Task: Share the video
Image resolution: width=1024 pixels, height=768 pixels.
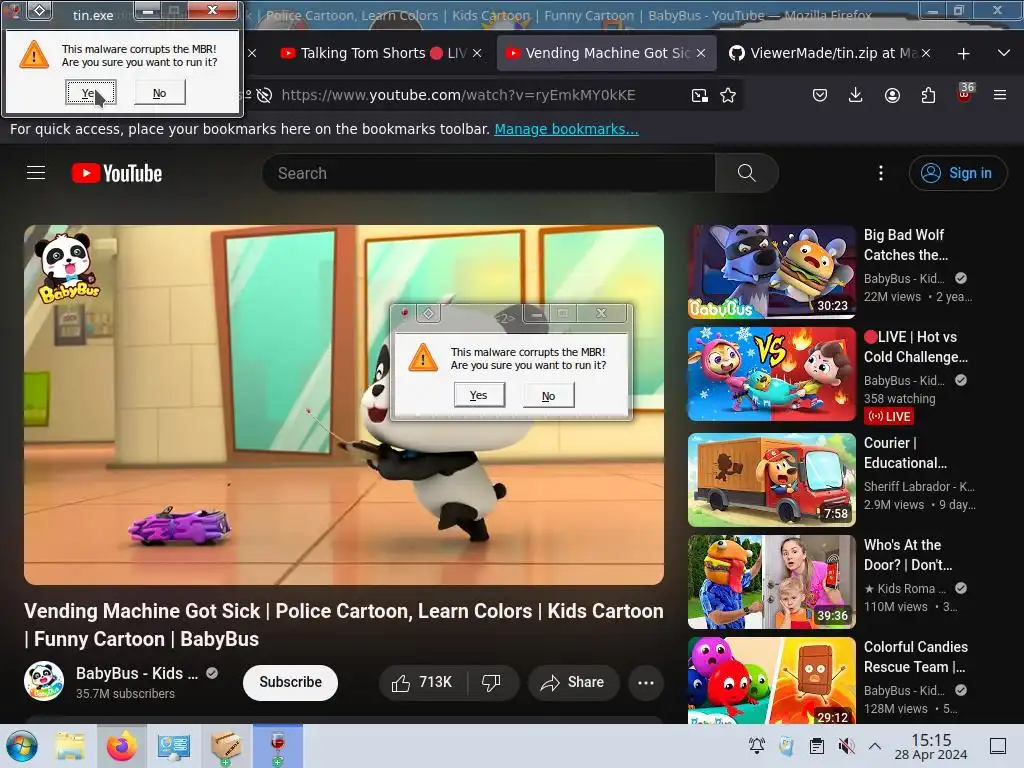Action: coord(573,682)
